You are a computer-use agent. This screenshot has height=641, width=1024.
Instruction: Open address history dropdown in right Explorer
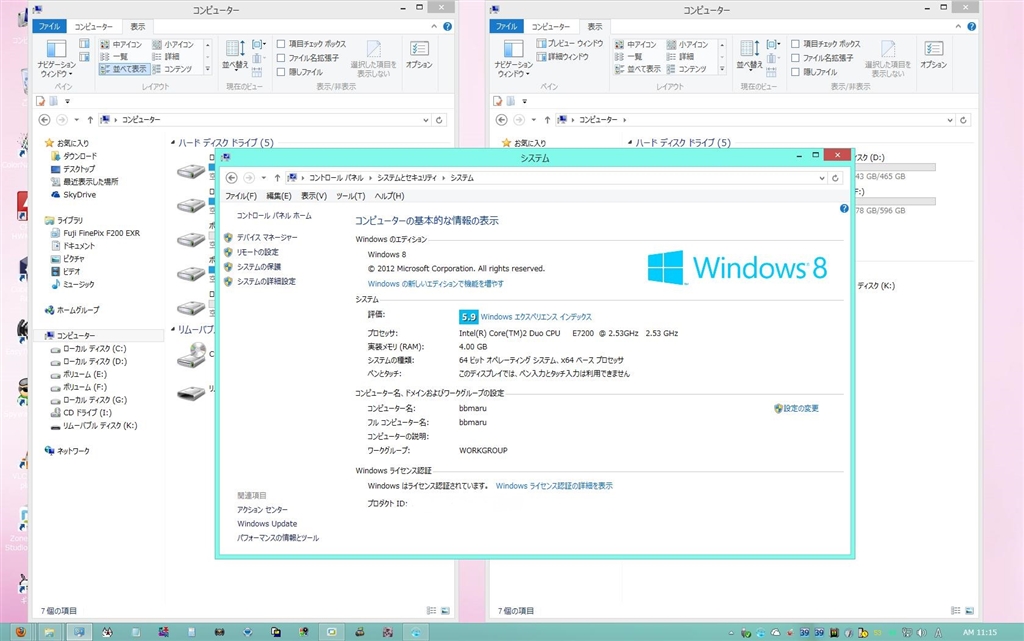pos(950,120)
